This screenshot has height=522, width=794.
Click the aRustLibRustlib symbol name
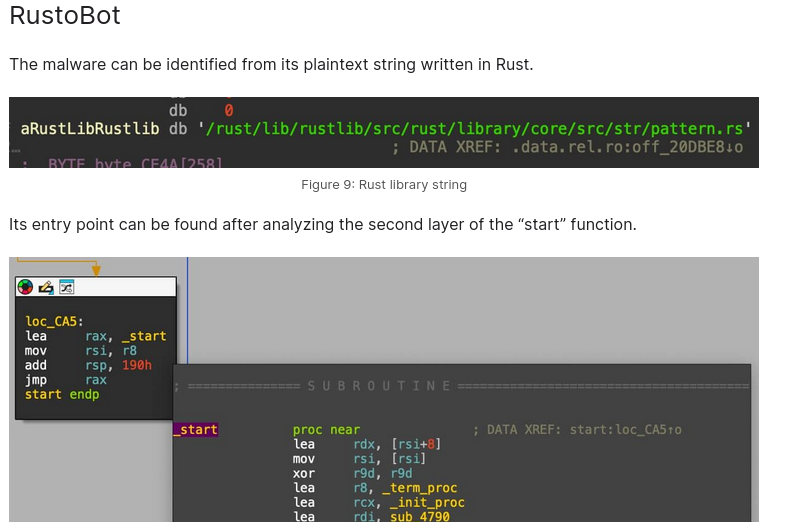pyautogui.click(x=90, y=129)
